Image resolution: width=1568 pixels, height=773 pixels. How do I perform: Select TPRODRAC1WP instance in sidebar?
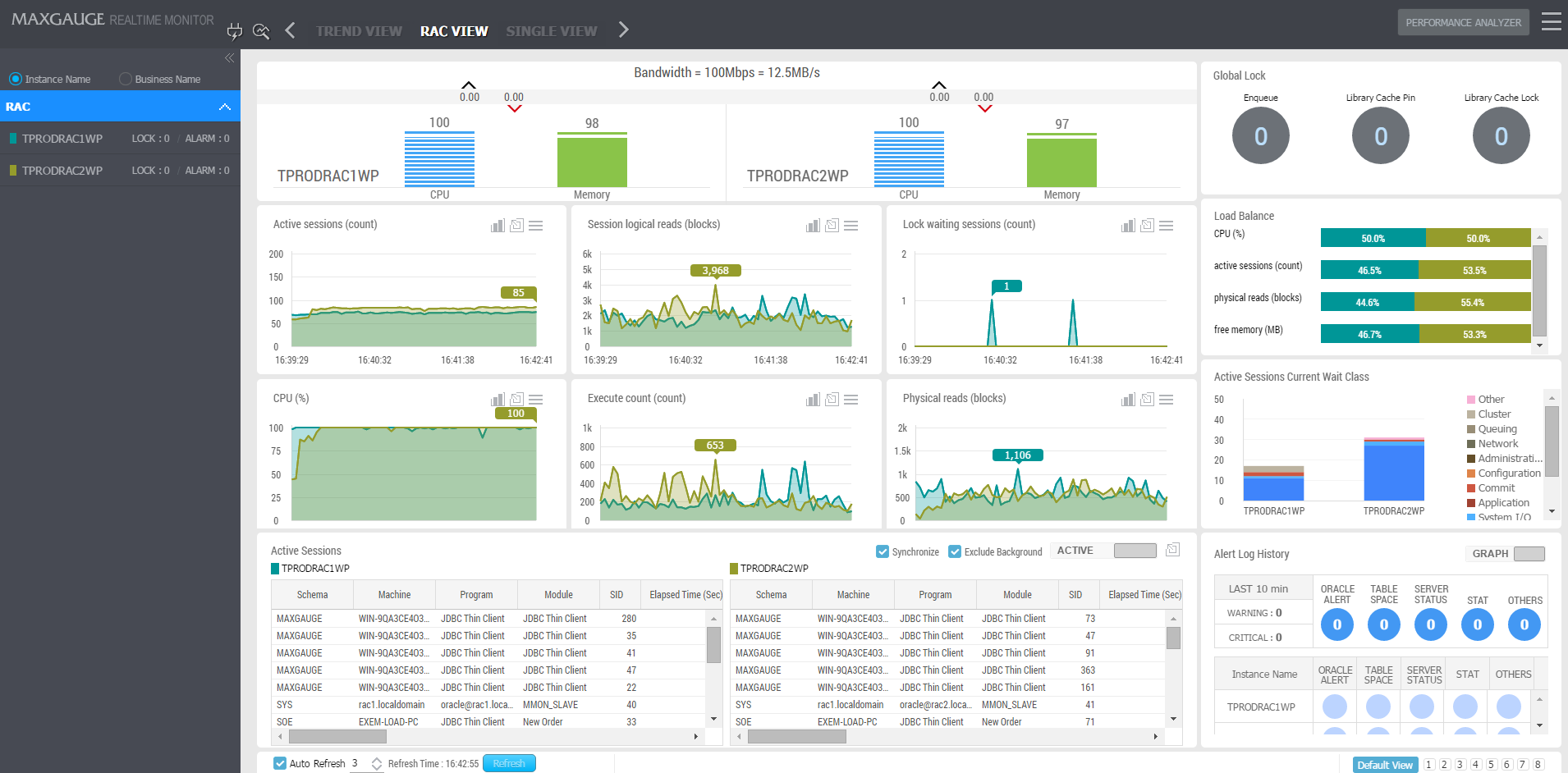pos(120,139)
